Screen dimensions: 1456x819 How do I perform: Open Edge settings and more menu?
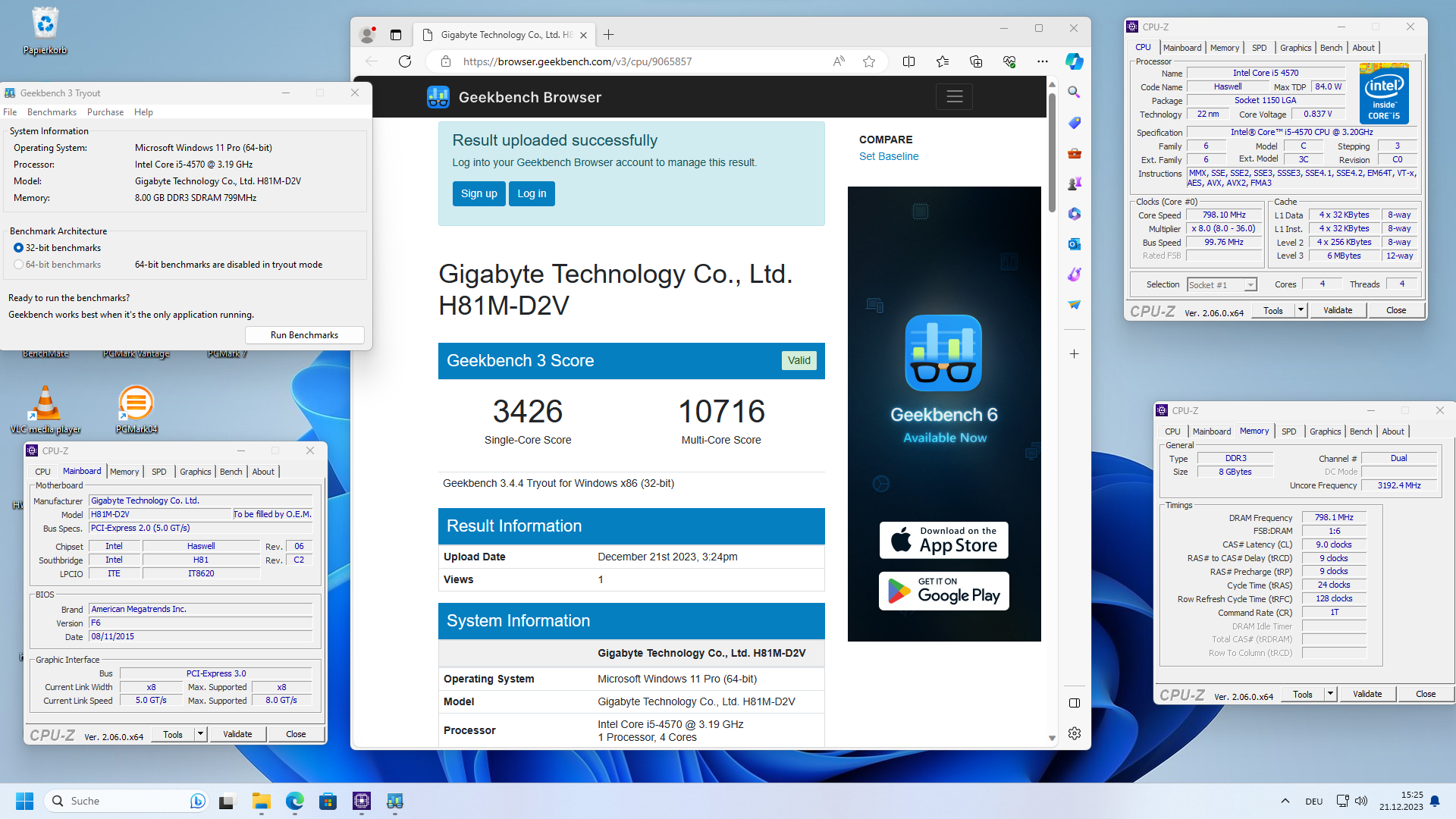tap(1043, 61)
